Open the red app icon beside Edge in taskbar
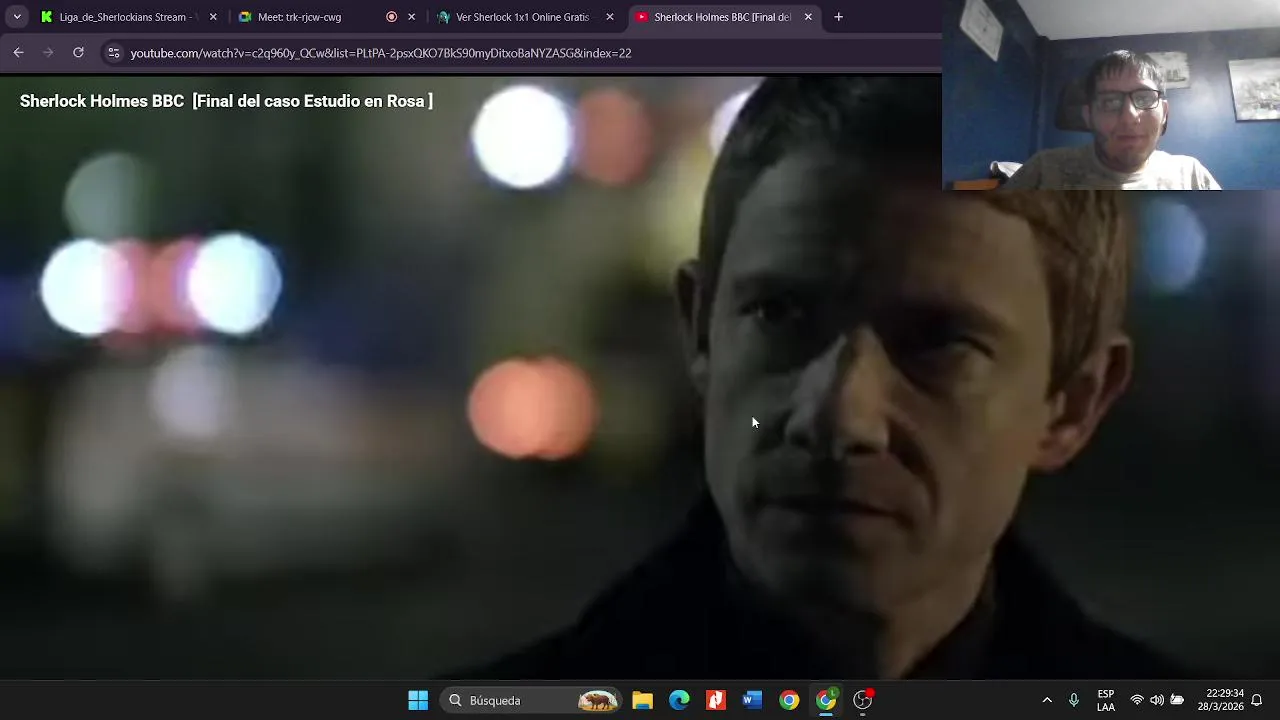Screen dimensions: 1280x720 coord(716,700)
